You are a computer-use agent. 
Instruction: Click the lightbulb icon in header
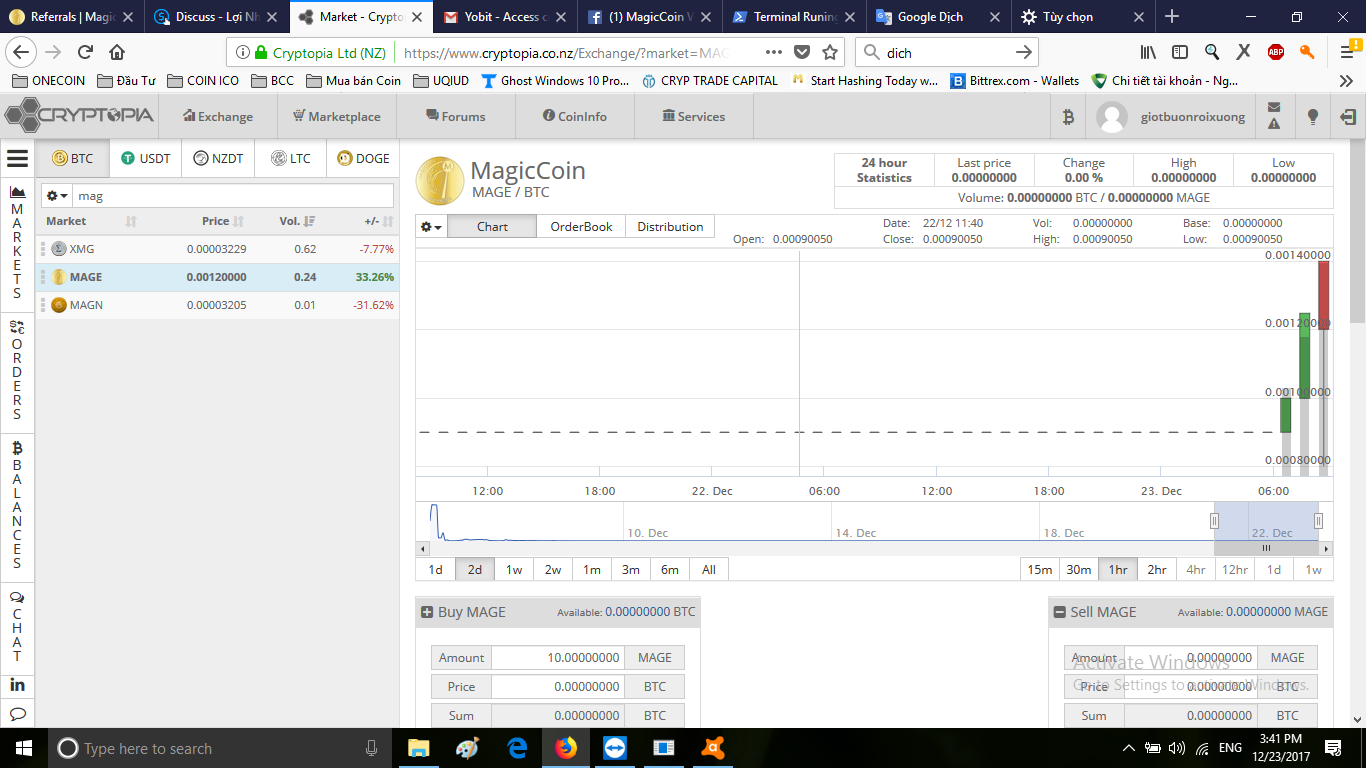pos(1313,117)
